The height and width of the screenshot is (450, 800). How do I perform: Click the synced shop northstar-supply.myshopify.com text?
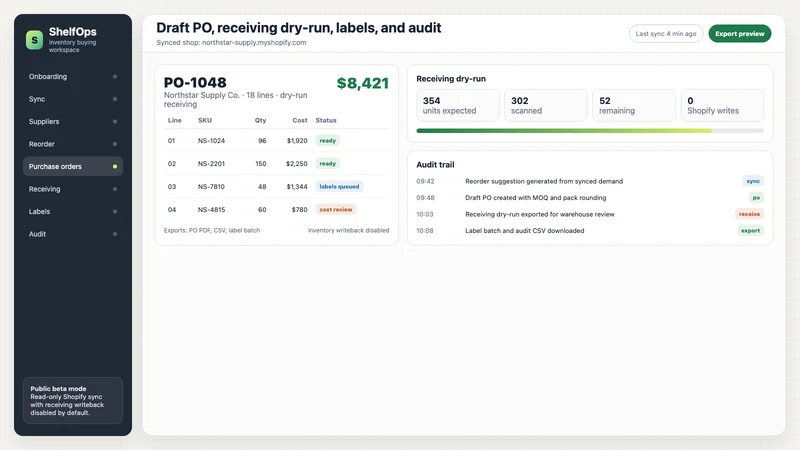(x=231, y=42)
